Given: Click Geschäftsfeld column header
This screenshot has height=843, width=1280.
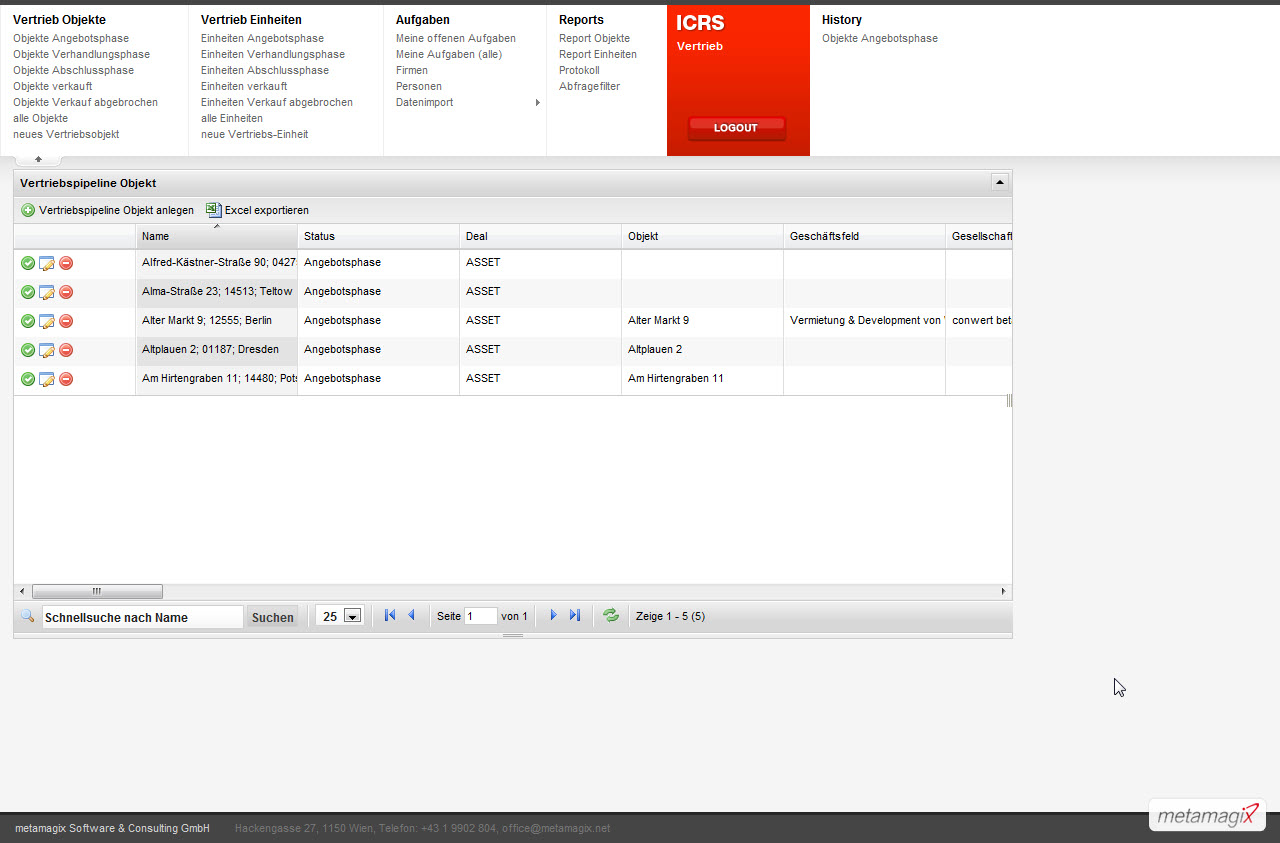Looking at the screenshot, I should click(865, 237).
